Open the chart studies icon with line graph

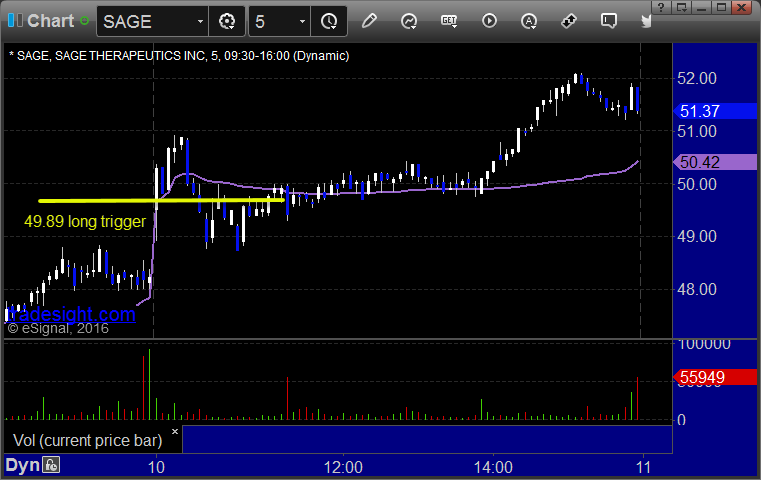click(409, 21)
